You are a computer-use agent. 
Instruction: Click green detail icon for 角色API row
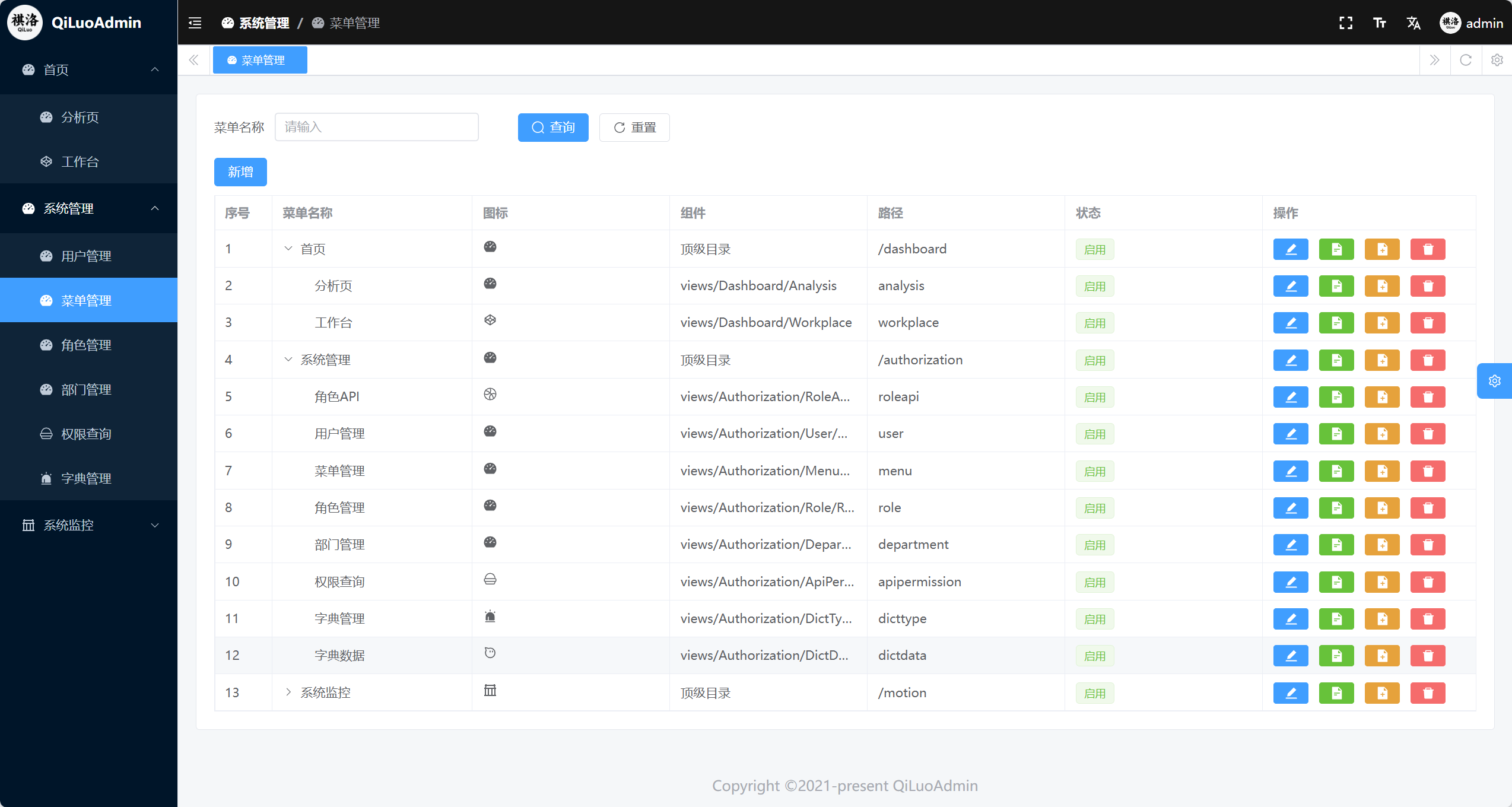[x=1336, y=397]
